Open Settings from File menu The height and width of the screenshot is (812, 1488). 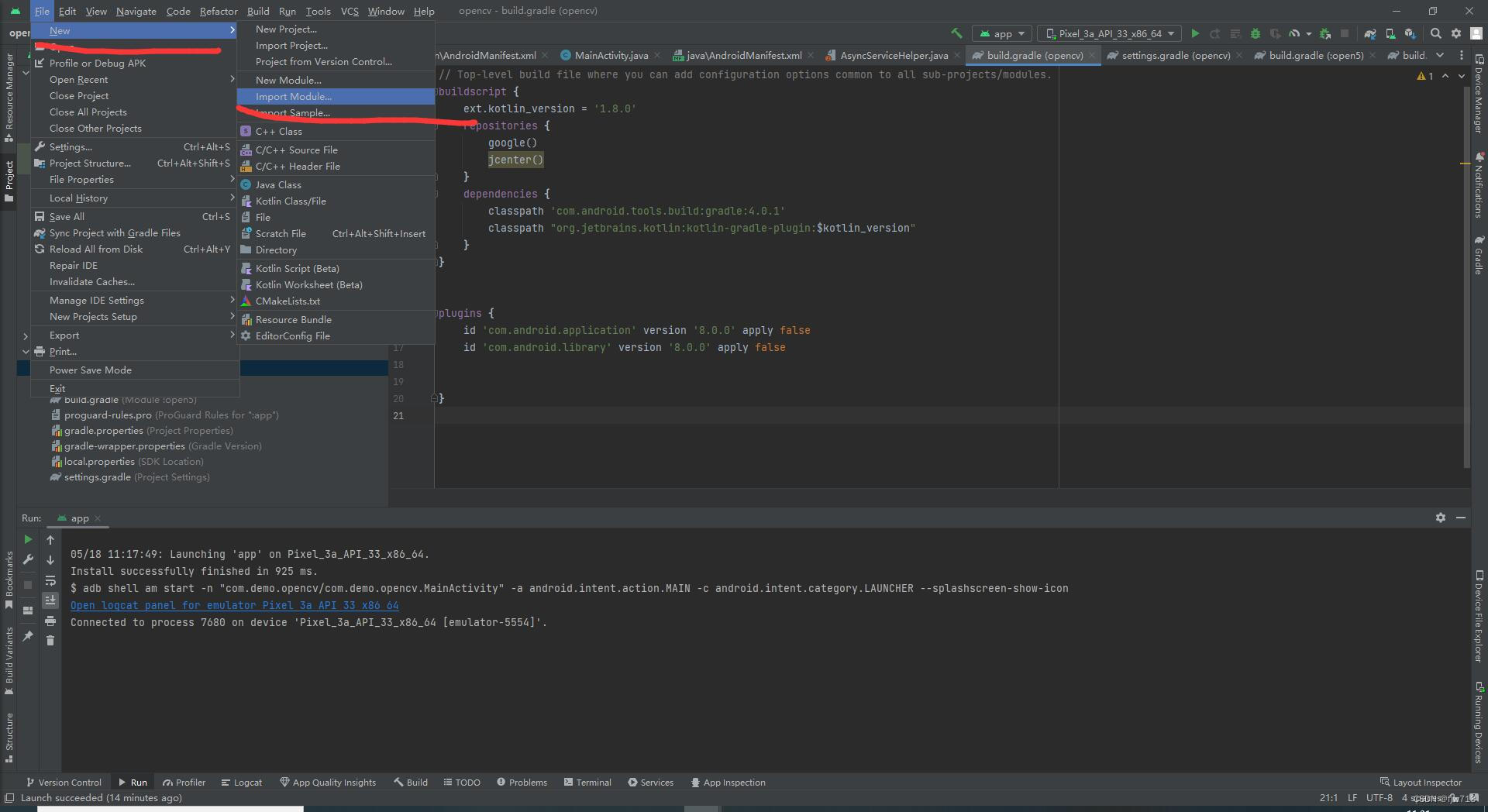pos(134,146)
